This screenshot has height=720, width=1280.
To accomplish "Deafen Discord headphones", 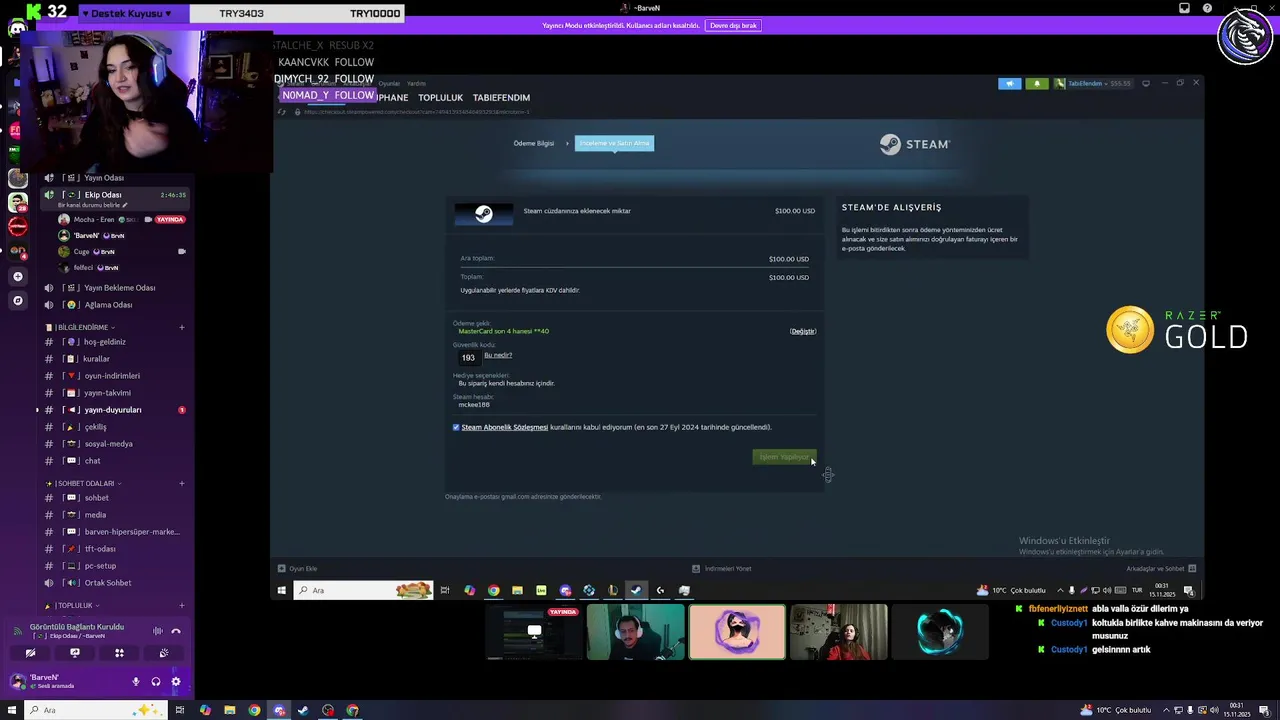I will tap(156, 682).
